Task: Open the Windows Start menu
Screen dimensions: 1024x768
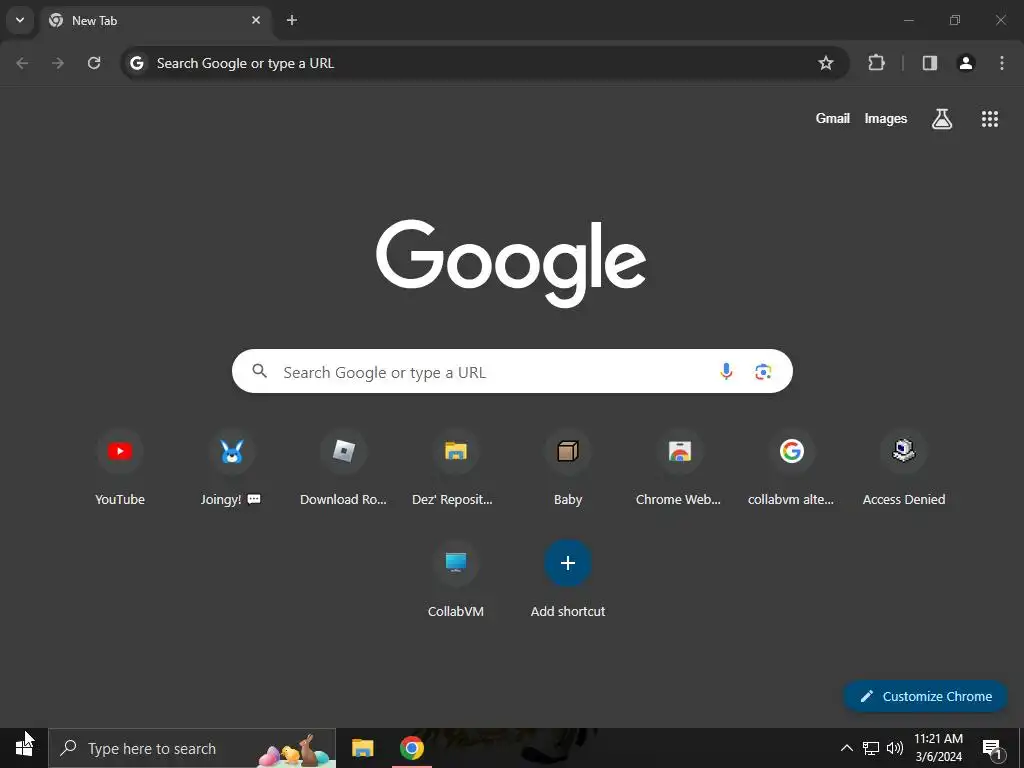Action: (x=24, y=748)
